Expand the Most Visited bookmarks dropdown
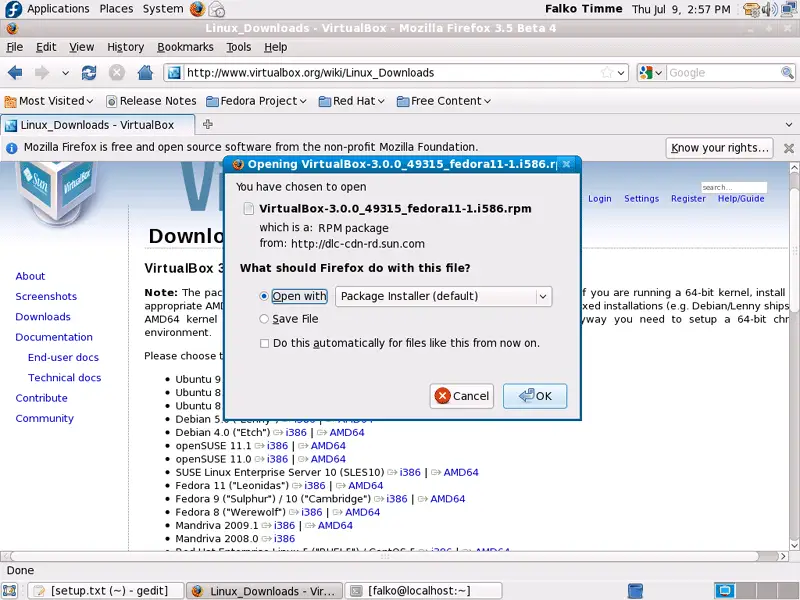 click(49, 101)
